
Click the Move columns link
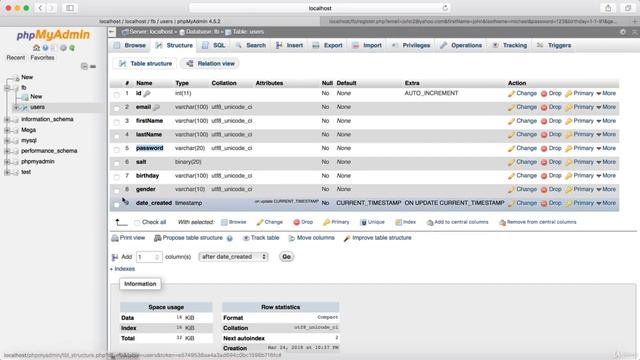(x=312, y=238)
